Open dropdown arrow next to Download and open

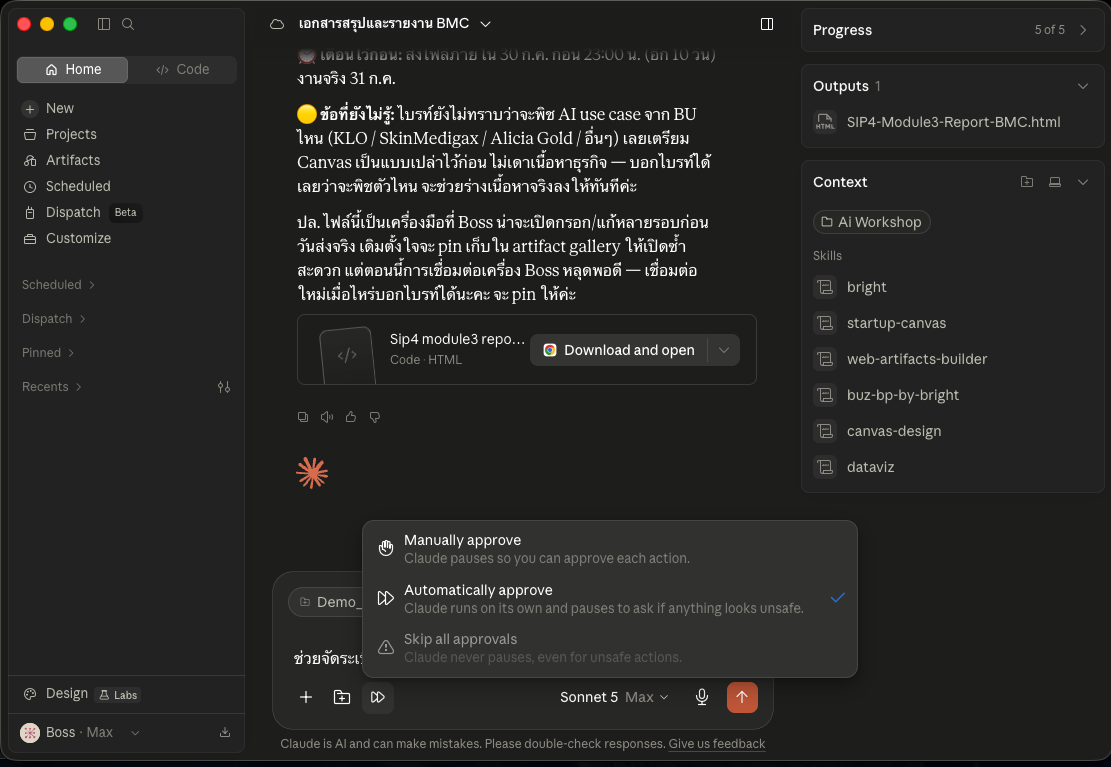[723, 350]
